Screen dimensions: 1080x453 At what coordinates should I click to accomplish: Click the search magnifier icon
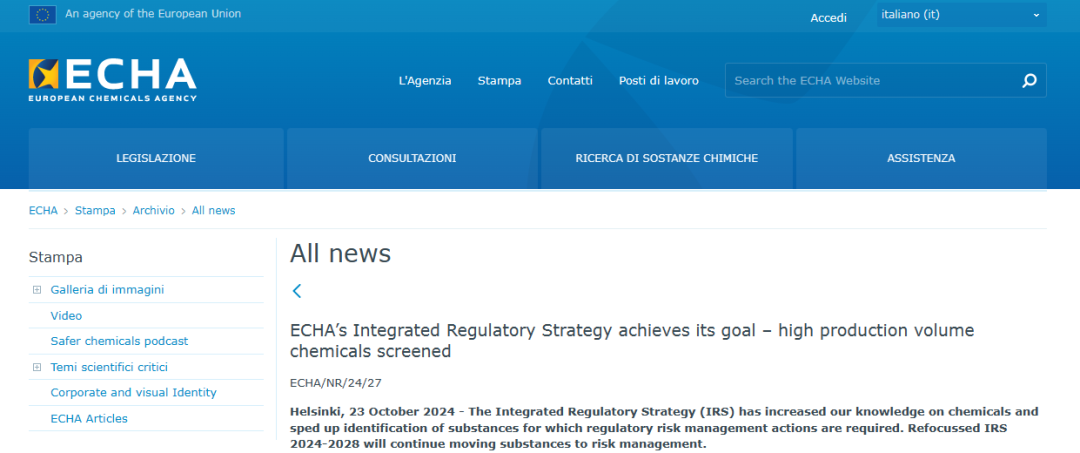click(x=1029, y=81)
